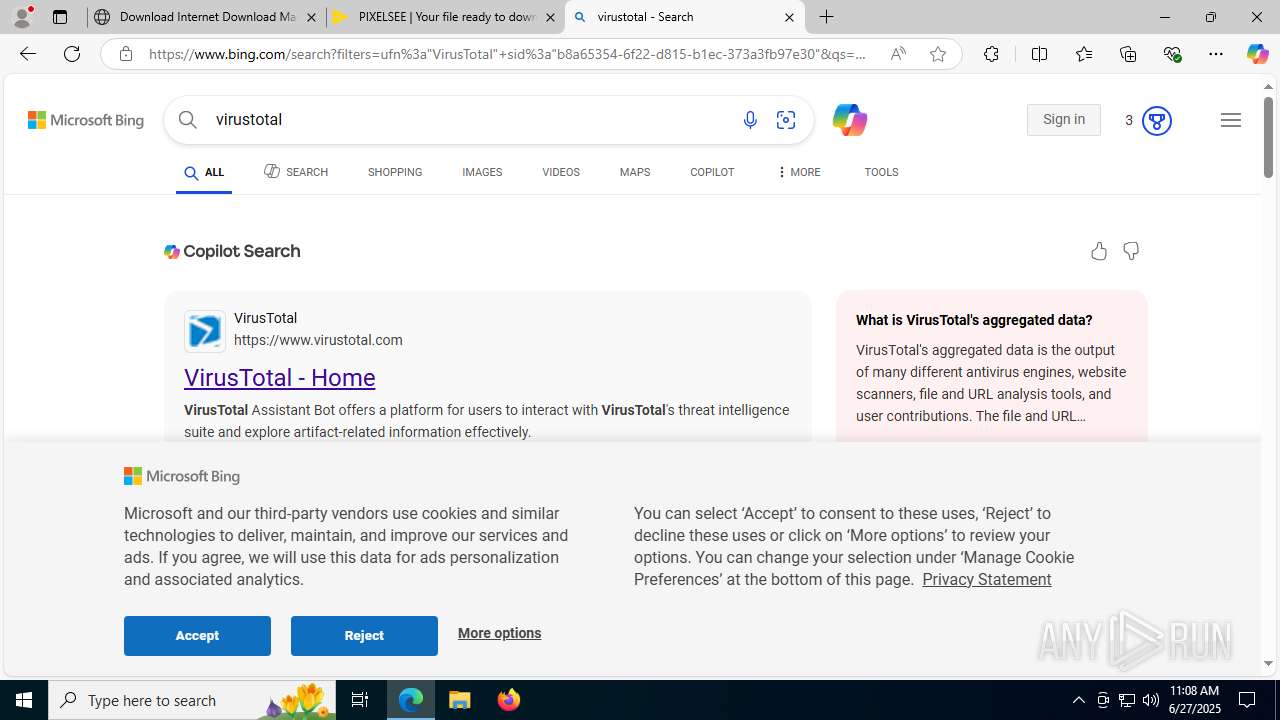This screenshot has height=720, width=1280.
Task: Open the Edge profile icon
Action: click(22, 17)
